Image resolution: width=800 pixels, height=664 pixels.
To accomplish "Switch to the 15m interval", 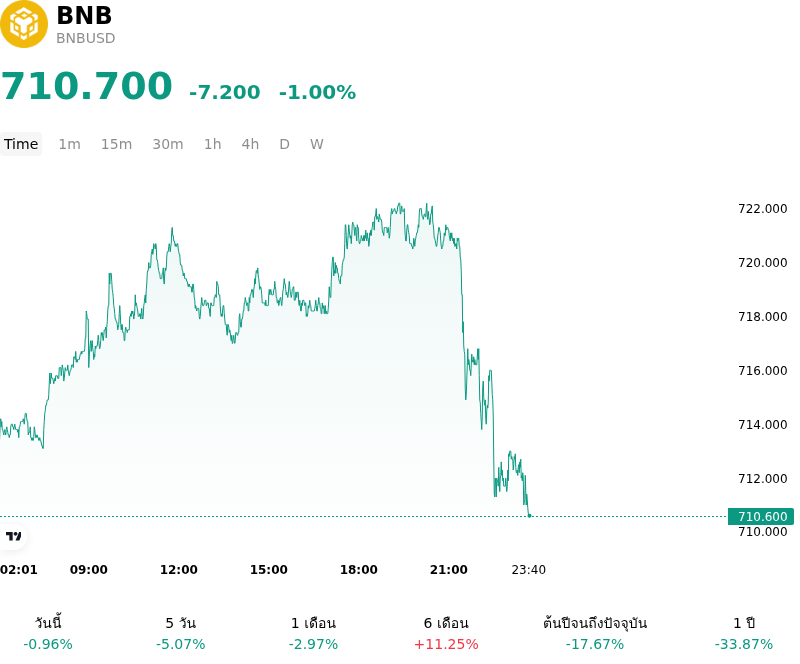I will [x=116, y=144].
